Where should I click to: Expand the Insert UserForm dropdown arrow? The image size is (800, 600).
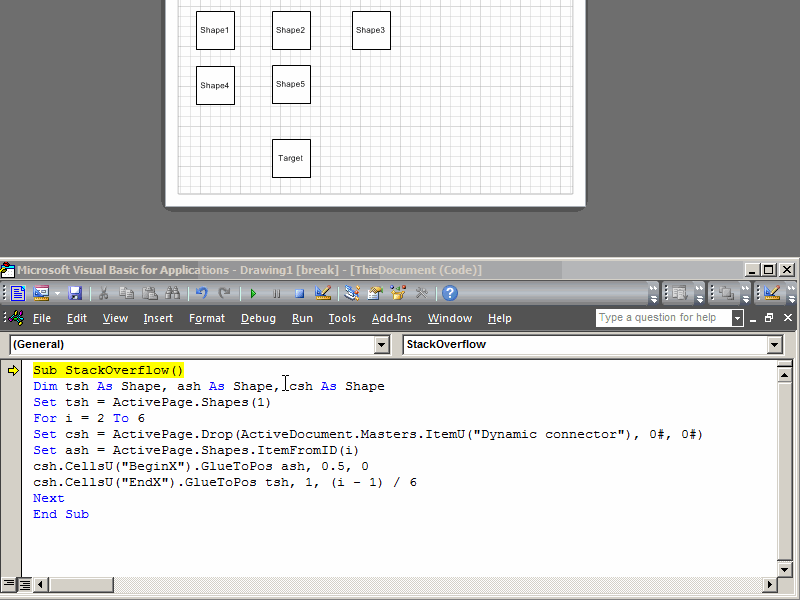pyautogui.click(x=57, y=293)
